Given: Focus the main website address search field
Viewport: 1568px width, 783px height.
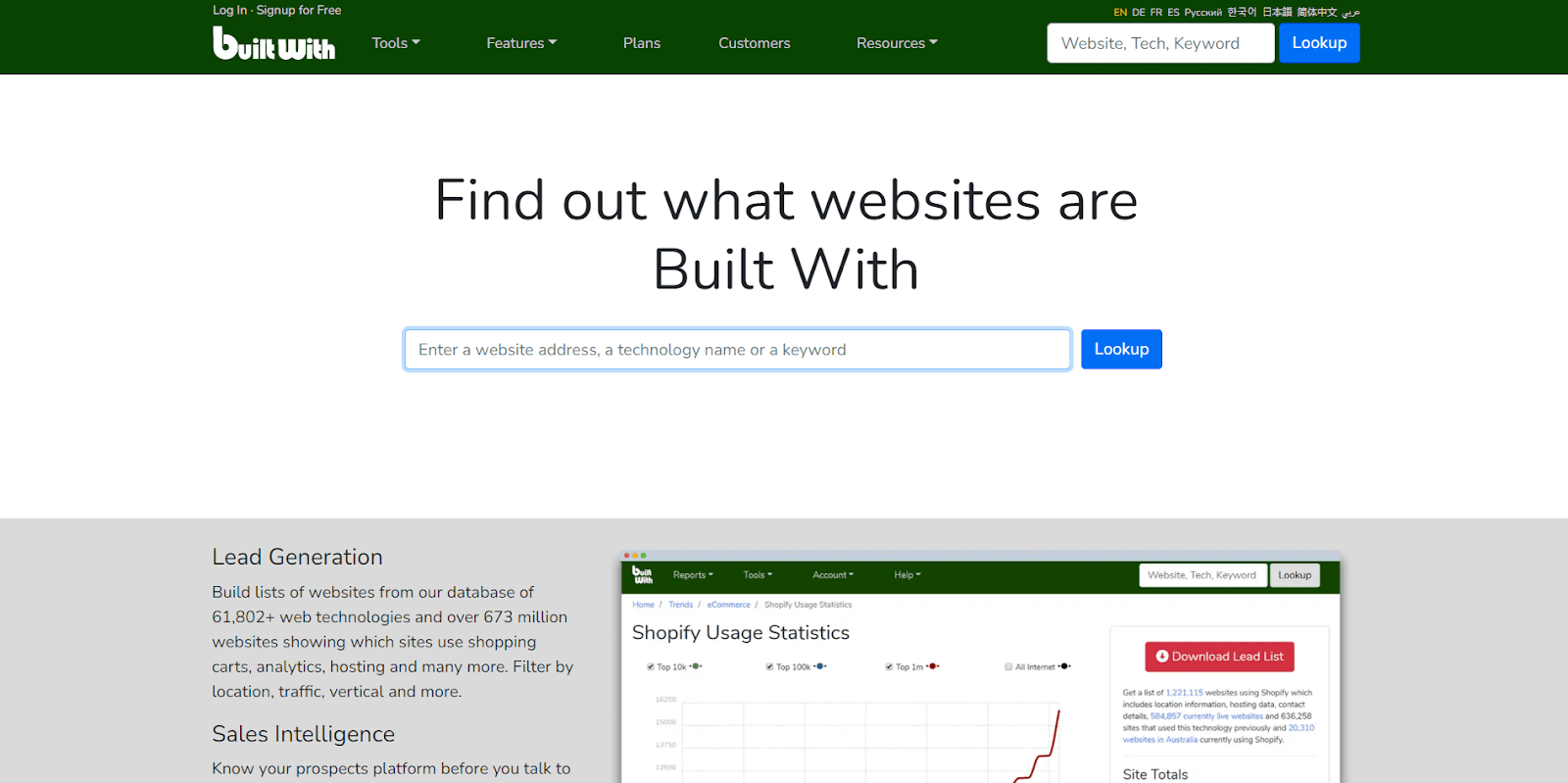Looking at the screenshot, I should point(738,350).
